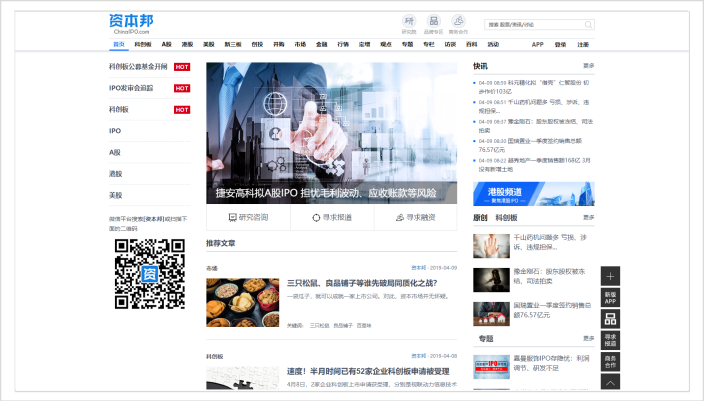This screenshot has height=401, width=704.
Task: Open IPO发审会追踪 hot topic
Action: pos(131,88)
